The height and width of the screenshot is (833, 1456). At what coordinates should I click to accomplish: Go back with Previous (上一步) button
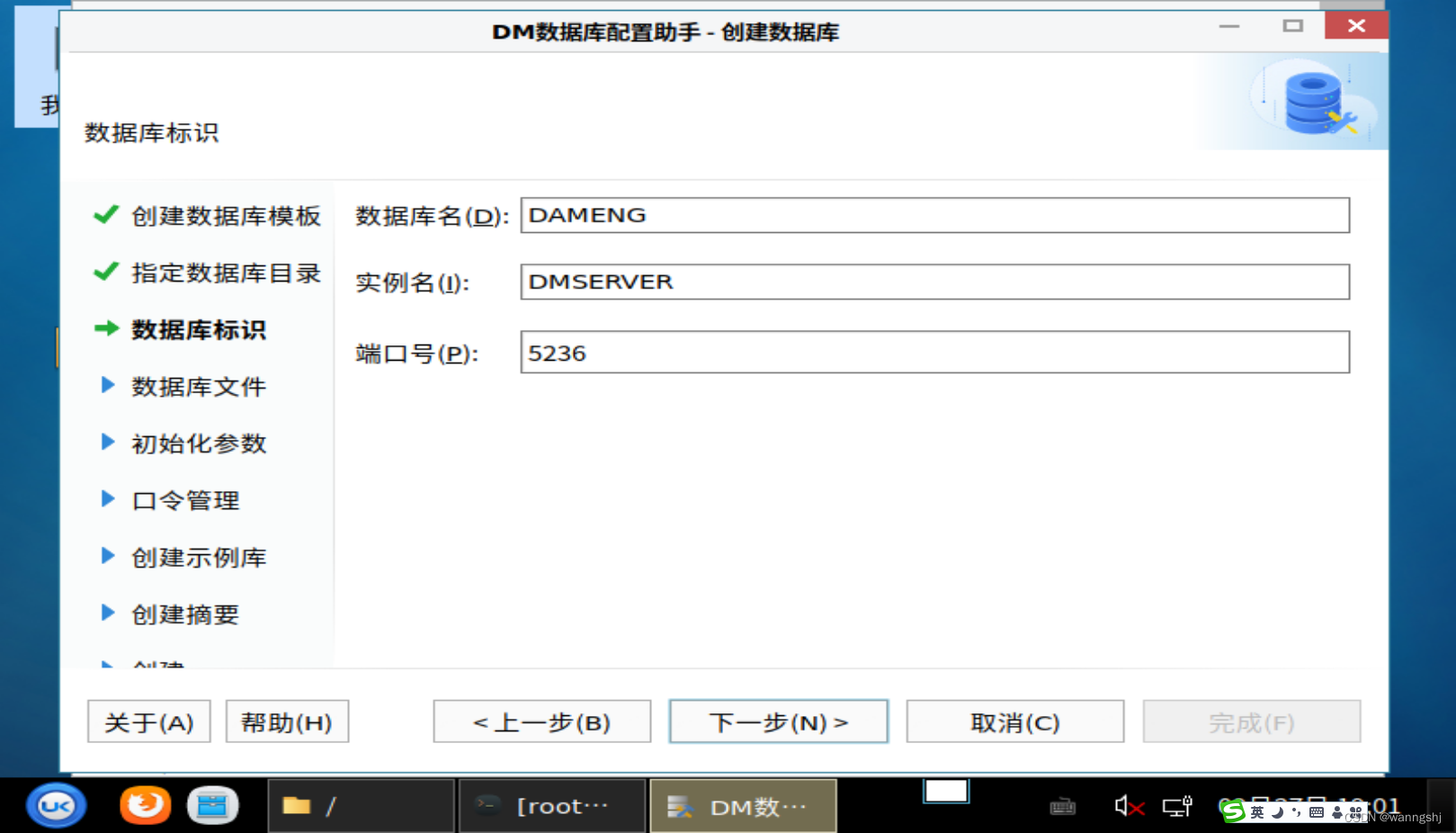[541, 721]
